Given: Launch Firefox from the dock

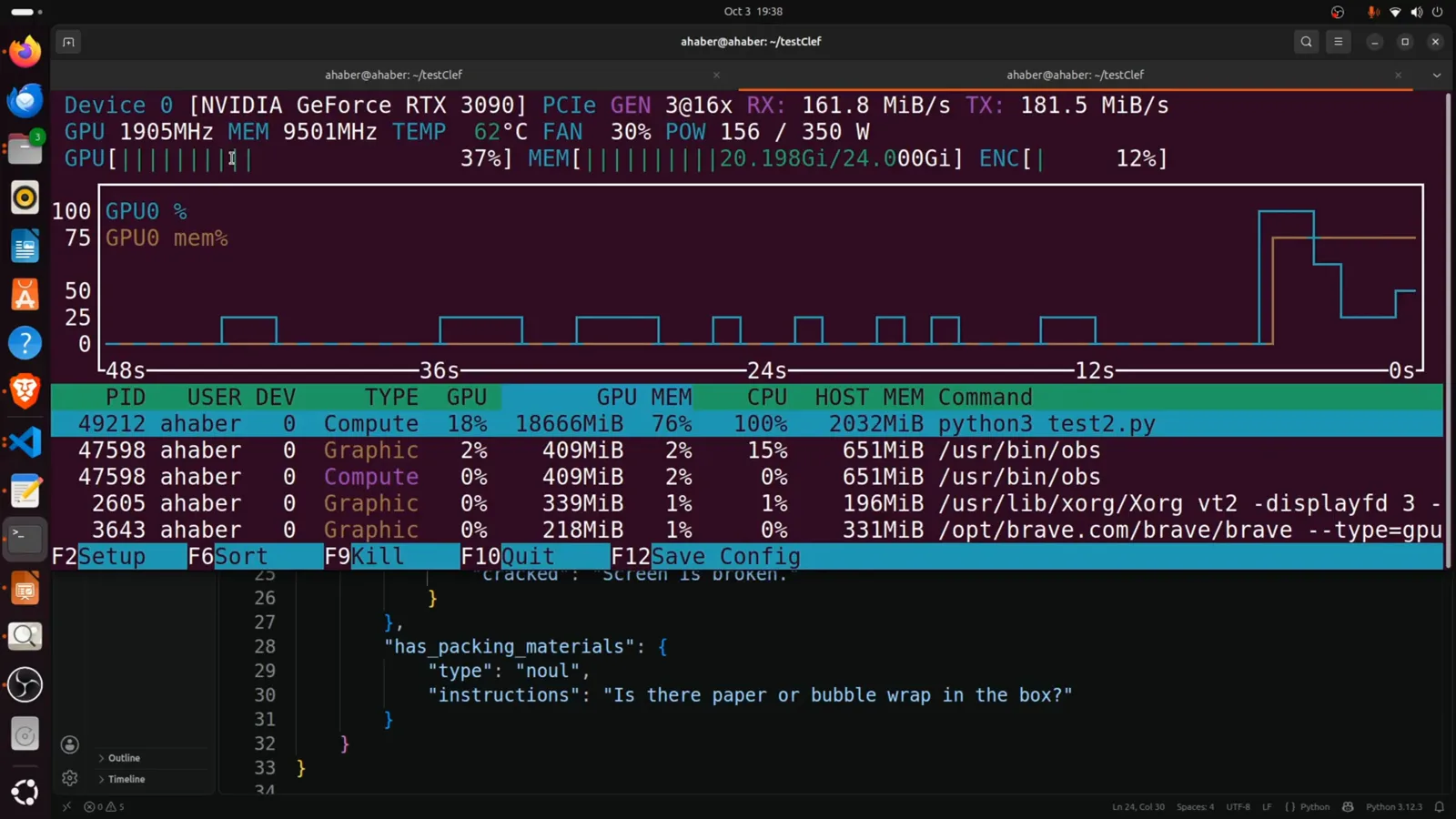Looking at the screenshot, I should (25, 51).
